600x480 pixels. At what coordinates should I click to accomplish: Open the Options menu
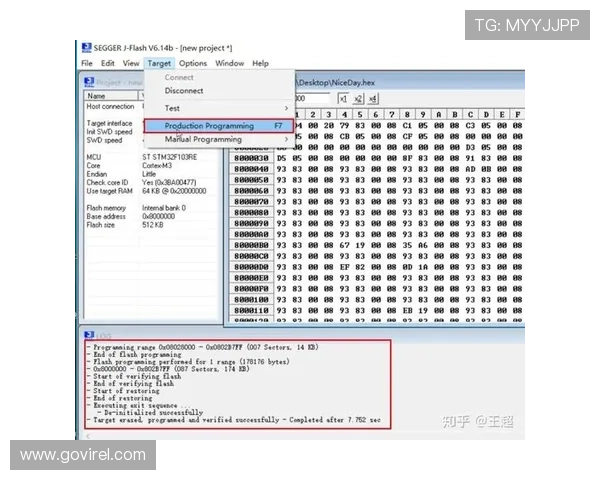(x=193, y=63)
